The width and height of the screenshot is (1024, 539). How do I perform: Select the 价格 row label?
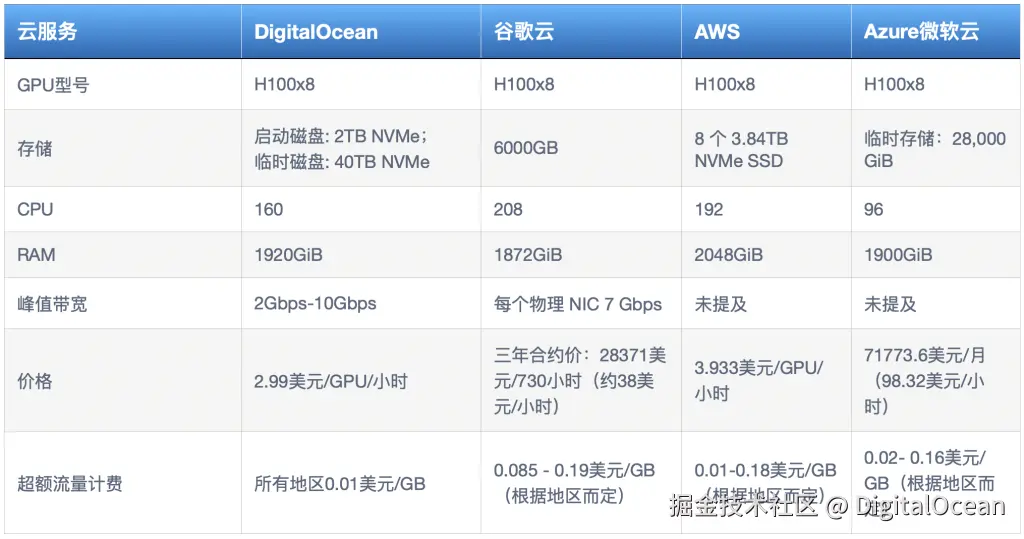point(35,381)
